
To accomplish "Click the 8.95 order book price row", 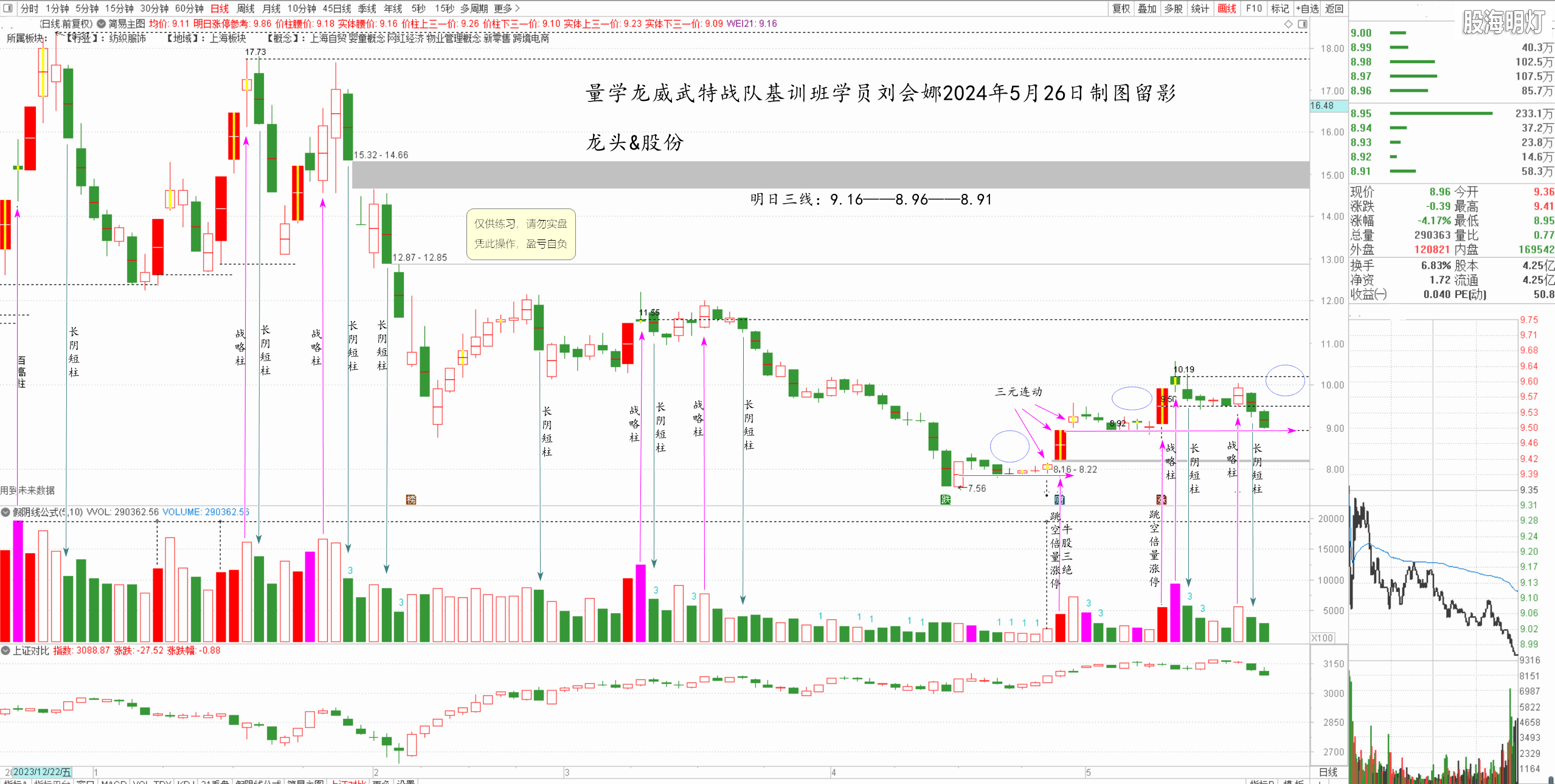I will (x=1451, y=113).
